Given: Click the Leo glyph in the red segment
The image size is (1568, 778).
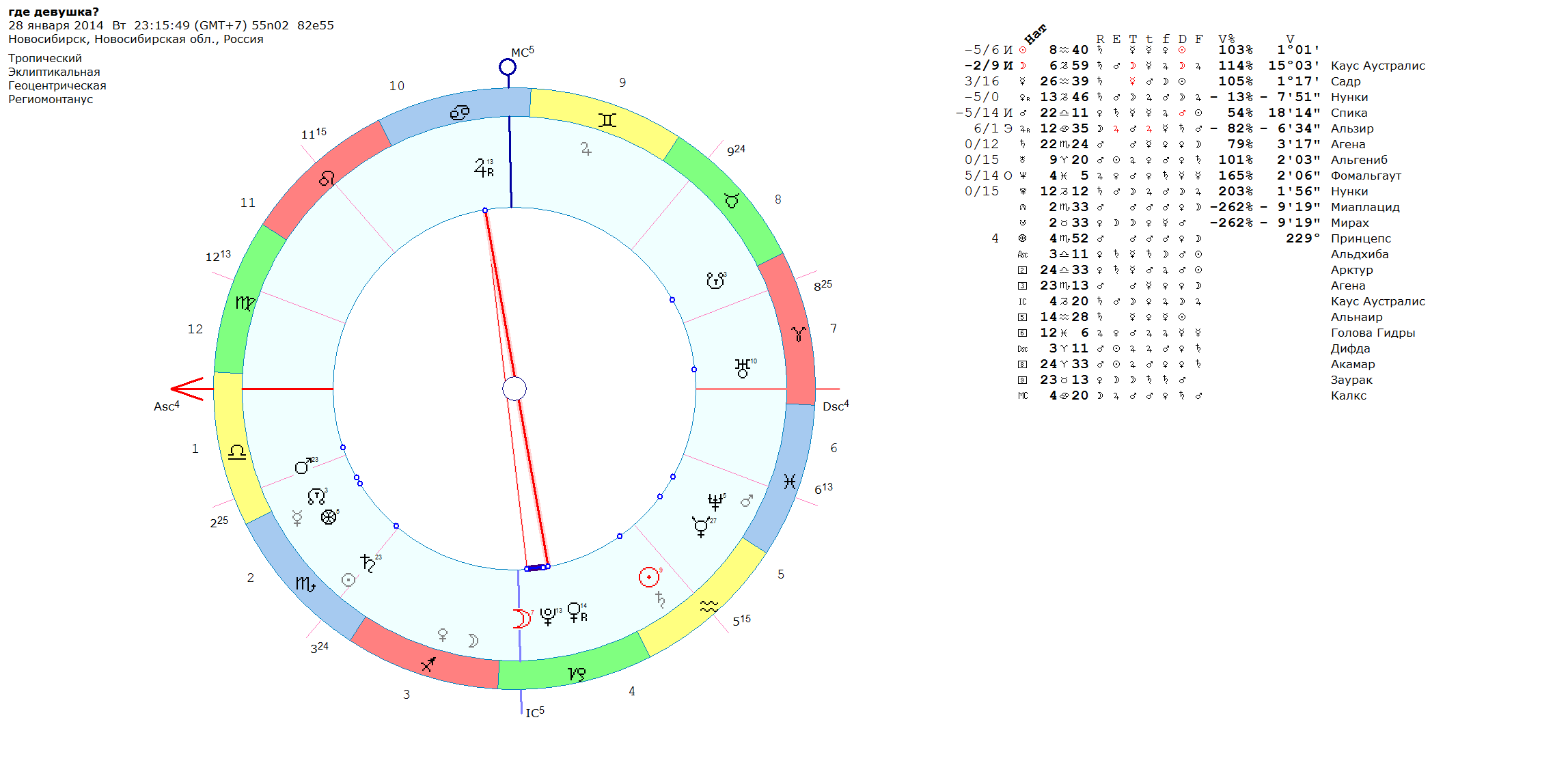Looking at the screenshot, I should 327,178.
